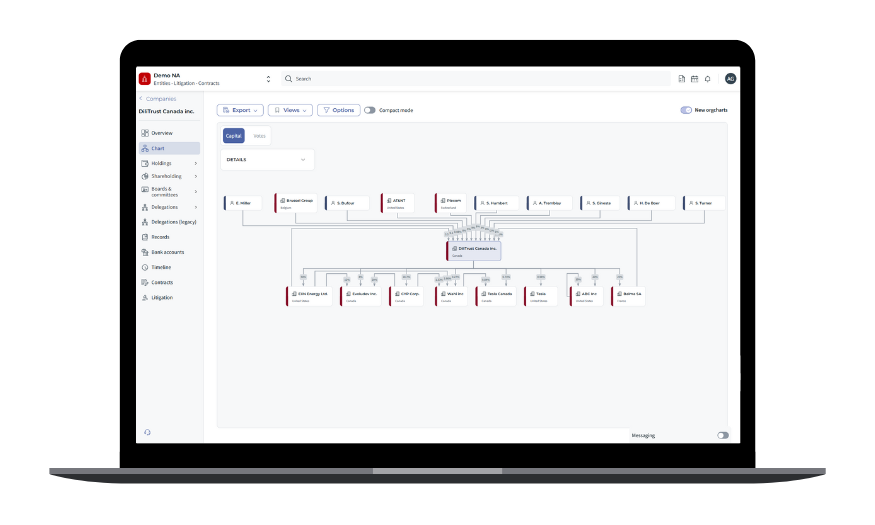
Task: Open the document report icon in top bar
Action: point(681,79)
